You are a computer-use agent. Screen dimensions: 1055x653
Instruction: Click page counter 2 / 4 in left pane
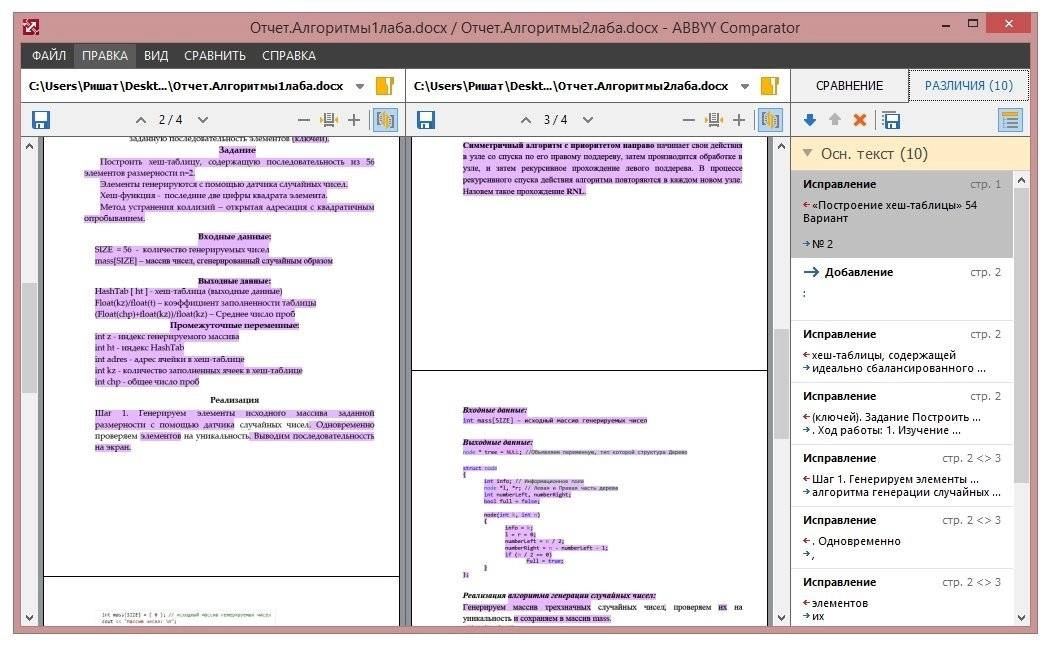click(171, 120)
